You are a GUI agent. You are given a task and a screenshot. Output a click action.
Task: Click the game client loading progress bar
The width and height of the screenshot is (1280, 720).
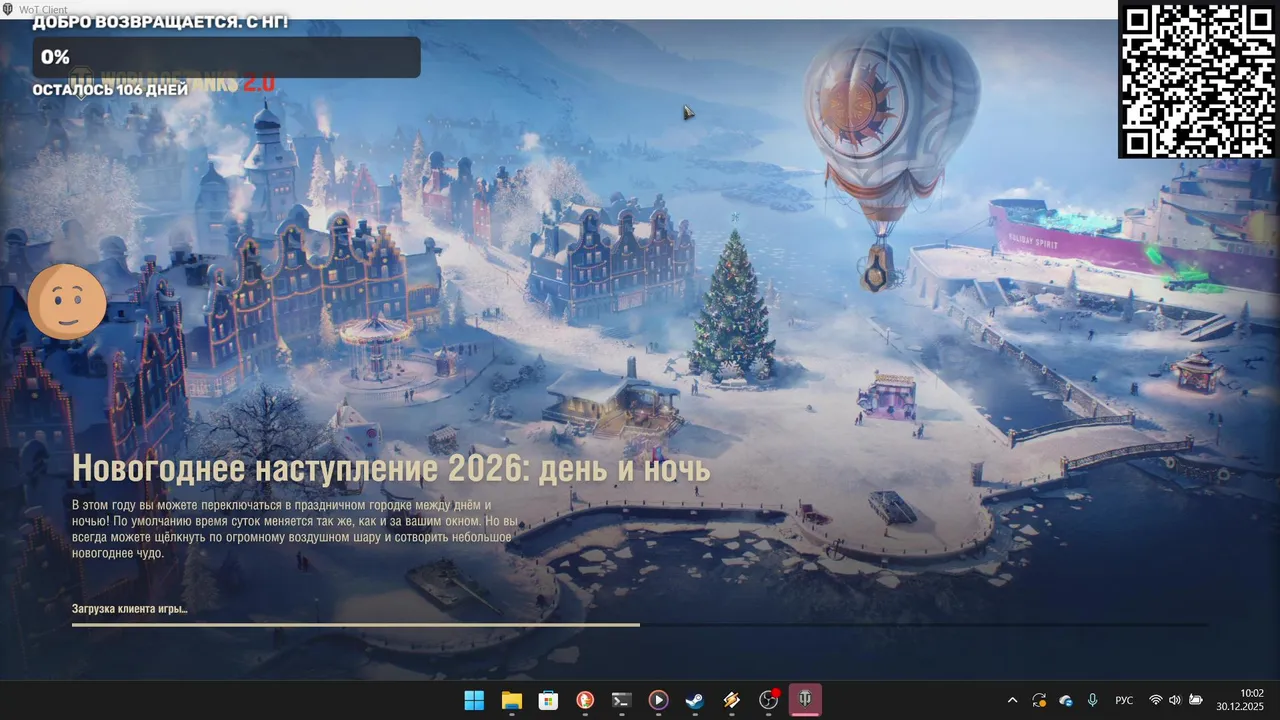[640, 625]
